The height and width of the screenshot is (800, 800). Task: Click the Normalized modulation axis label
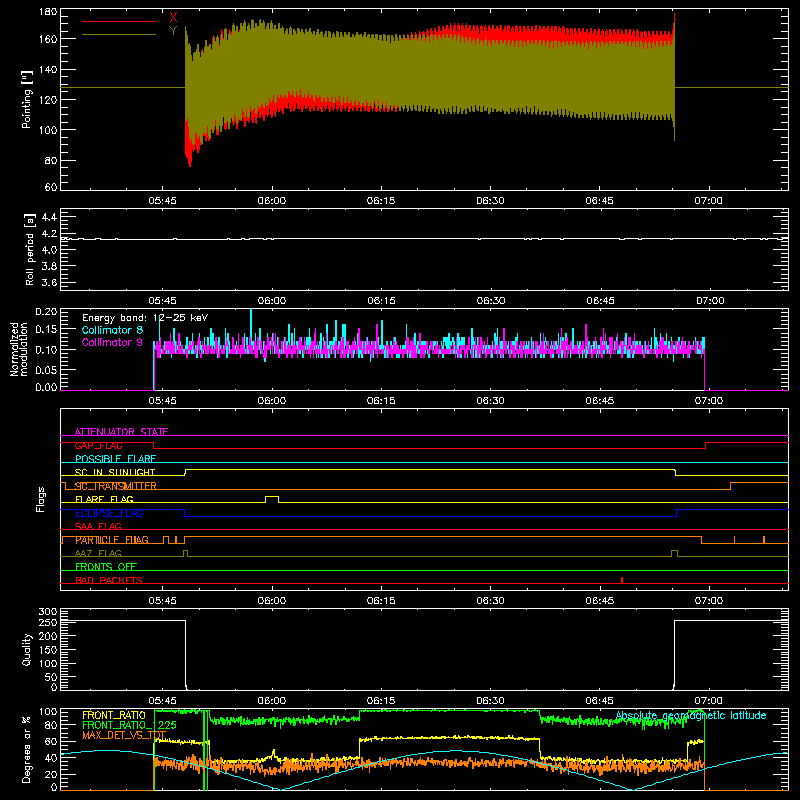19,349
